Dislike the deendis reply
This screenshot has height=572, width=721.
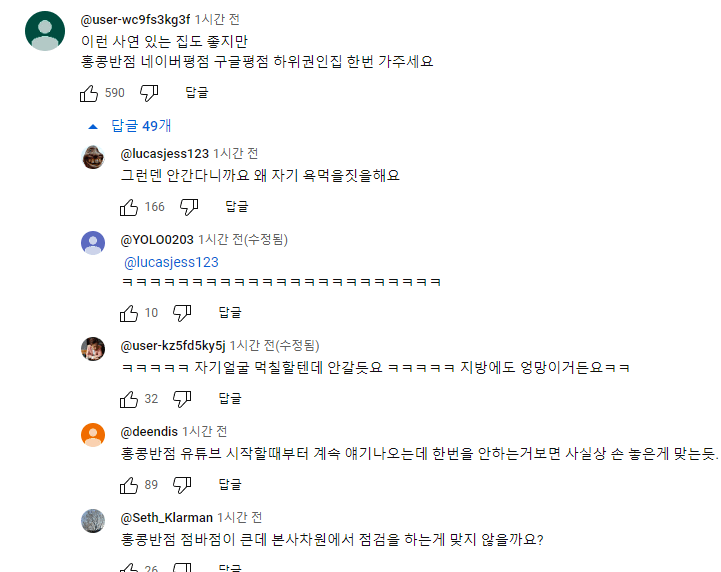[x=182, y=485]
